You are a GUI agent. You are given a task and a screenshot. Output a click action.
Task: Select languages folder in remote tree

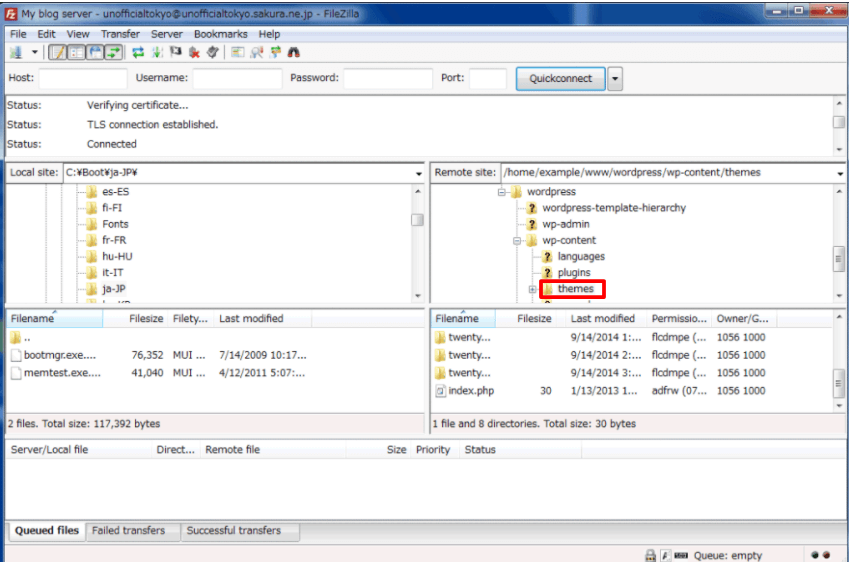[581, 256]
